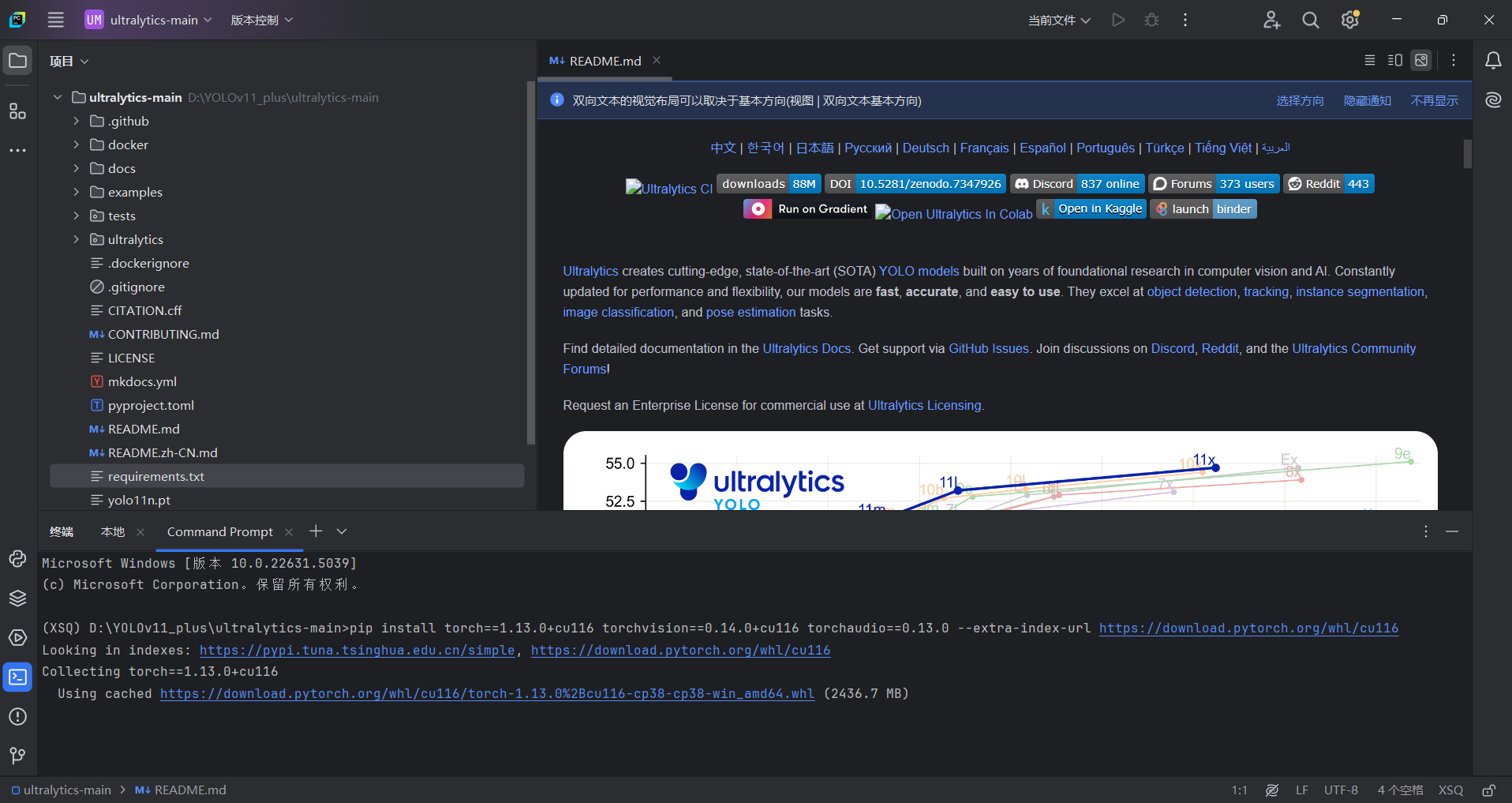Open the AI Assistant spiral icon
Viewport: 1512px width, 803px height.
pyautogui.click(x=1493, y=100)
